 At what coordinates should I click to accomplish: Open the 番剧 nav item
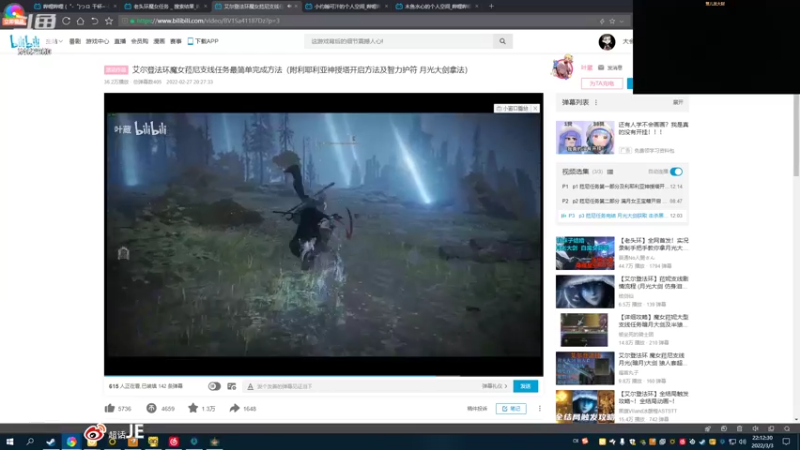[75, 41]
